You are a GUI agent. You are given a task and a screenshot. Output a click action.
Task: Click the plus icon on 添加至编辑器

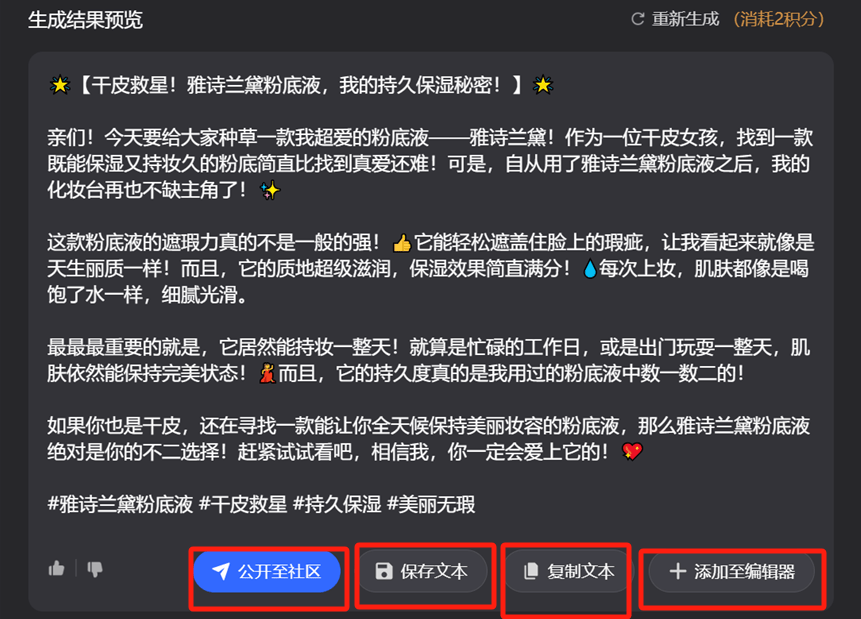click(x=678, y=571)
